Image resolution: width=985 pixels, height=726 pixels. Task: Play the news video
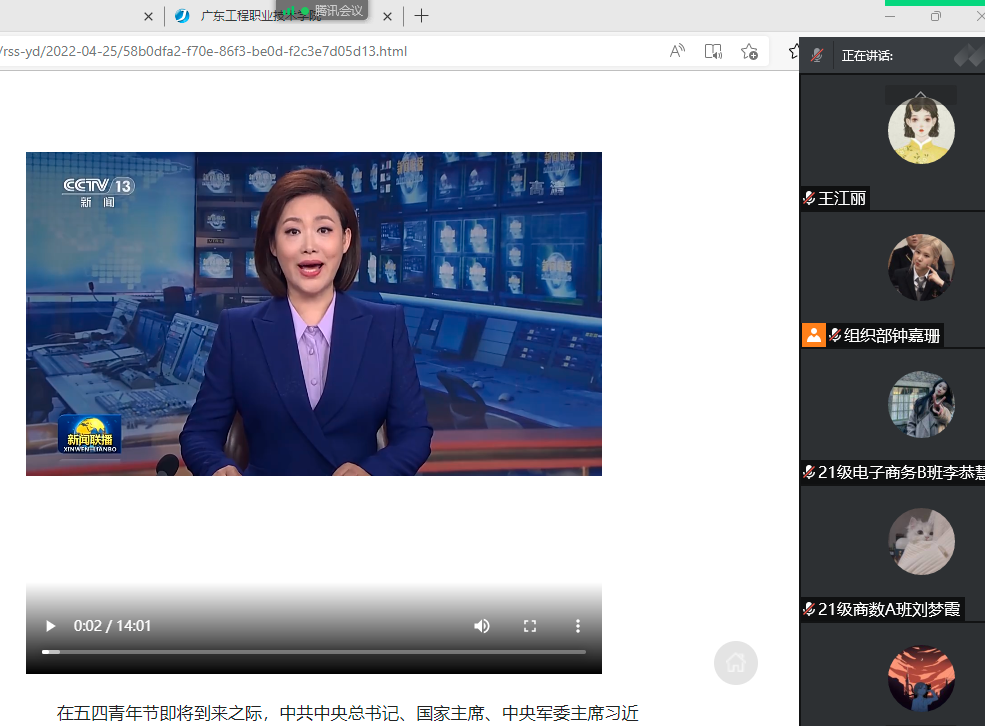(50, 626)
